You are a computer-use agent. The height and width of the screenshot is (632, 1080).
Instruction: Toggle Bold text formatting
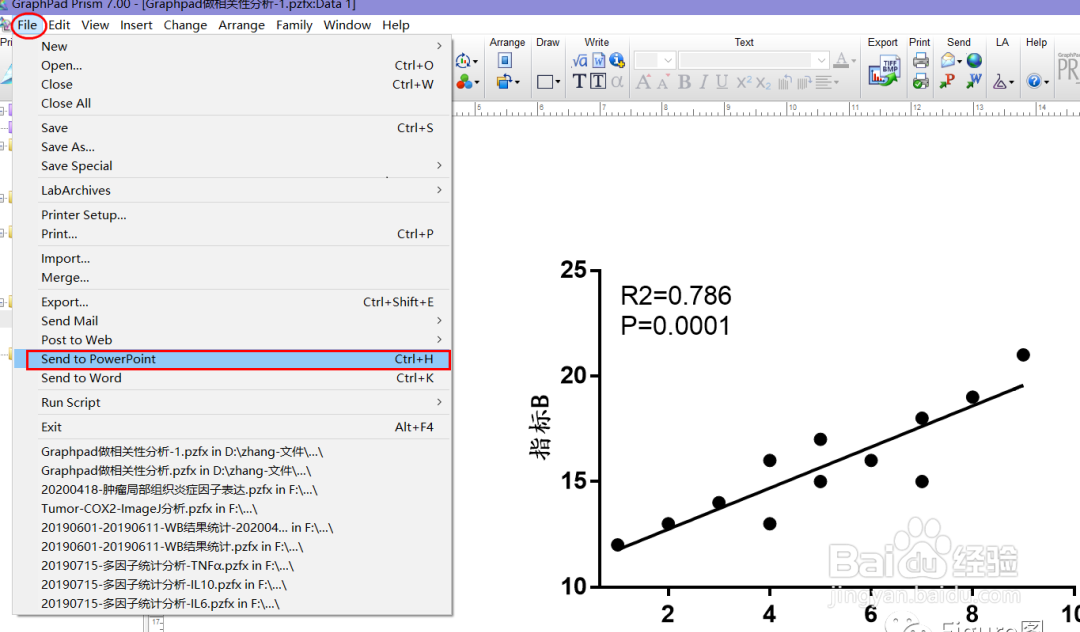684,82
